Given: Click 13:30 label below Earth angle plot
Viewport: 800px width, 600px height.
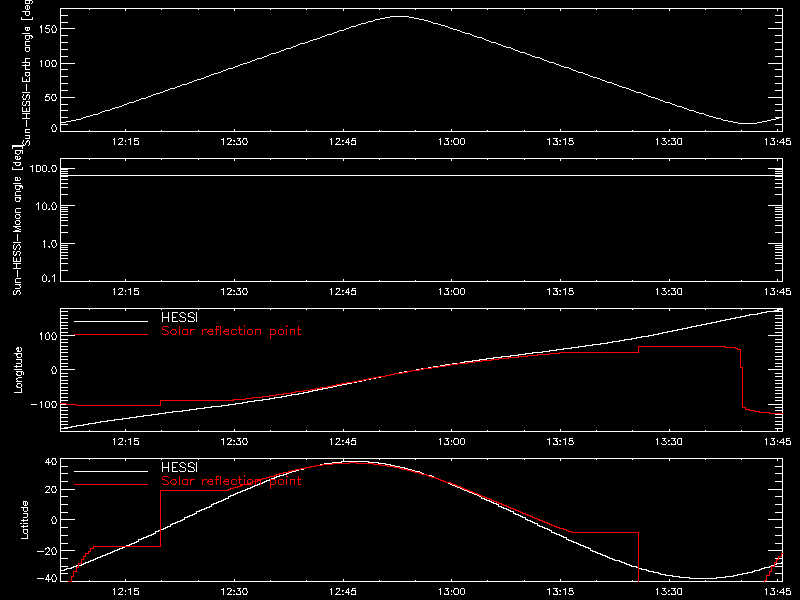Looking at the screenshot, I should [669, 141].
